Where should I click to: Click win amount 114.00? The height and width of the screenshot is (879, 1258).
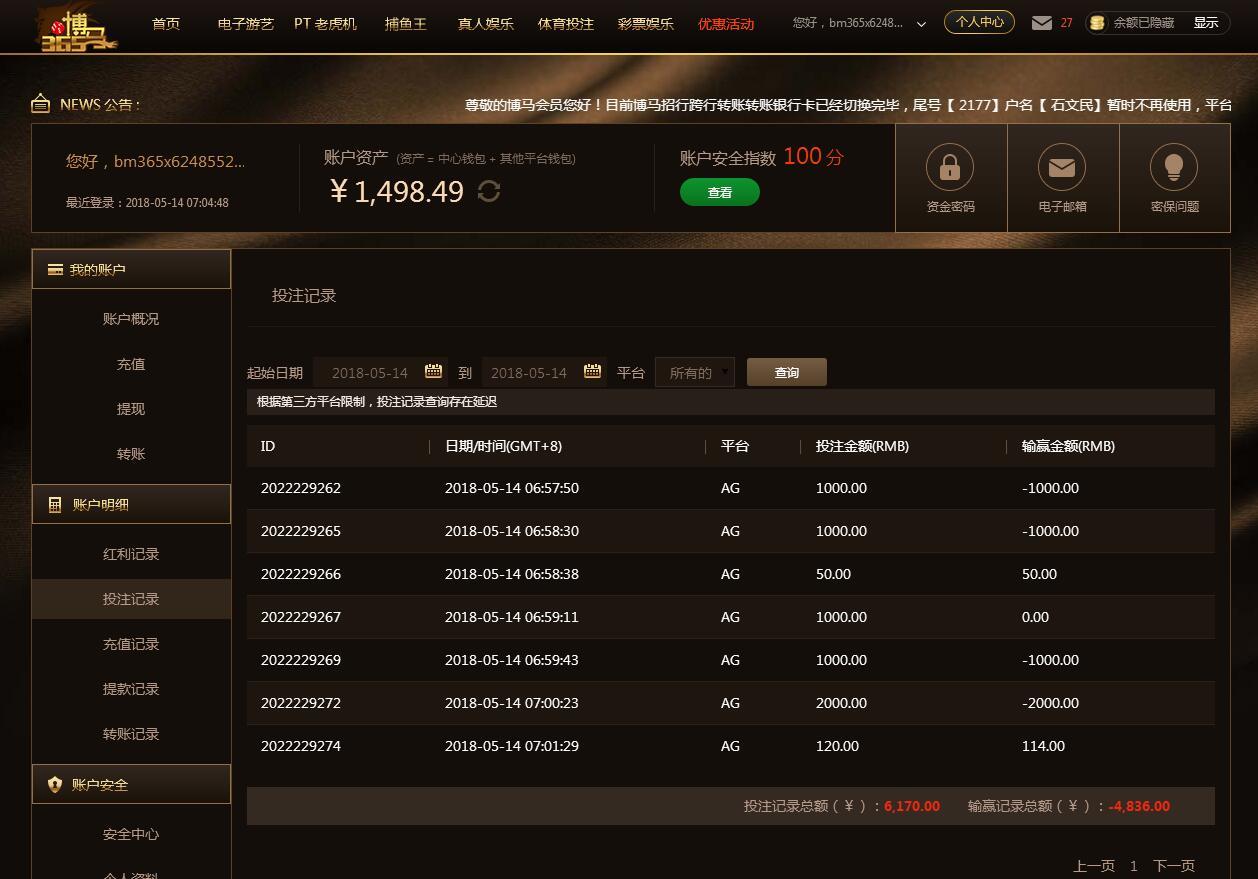pos(1043,746)
